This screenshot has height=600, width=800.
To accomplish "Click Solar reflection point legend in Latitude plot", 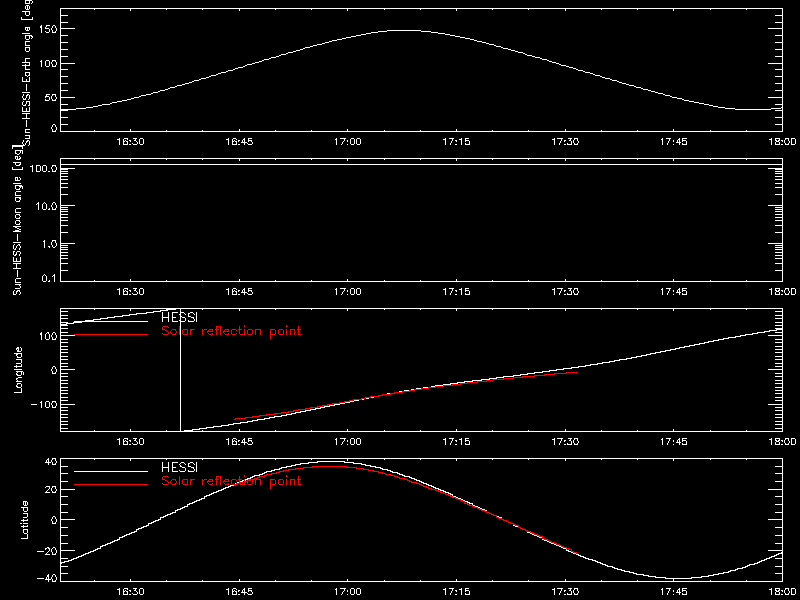I will coord(231,481).
